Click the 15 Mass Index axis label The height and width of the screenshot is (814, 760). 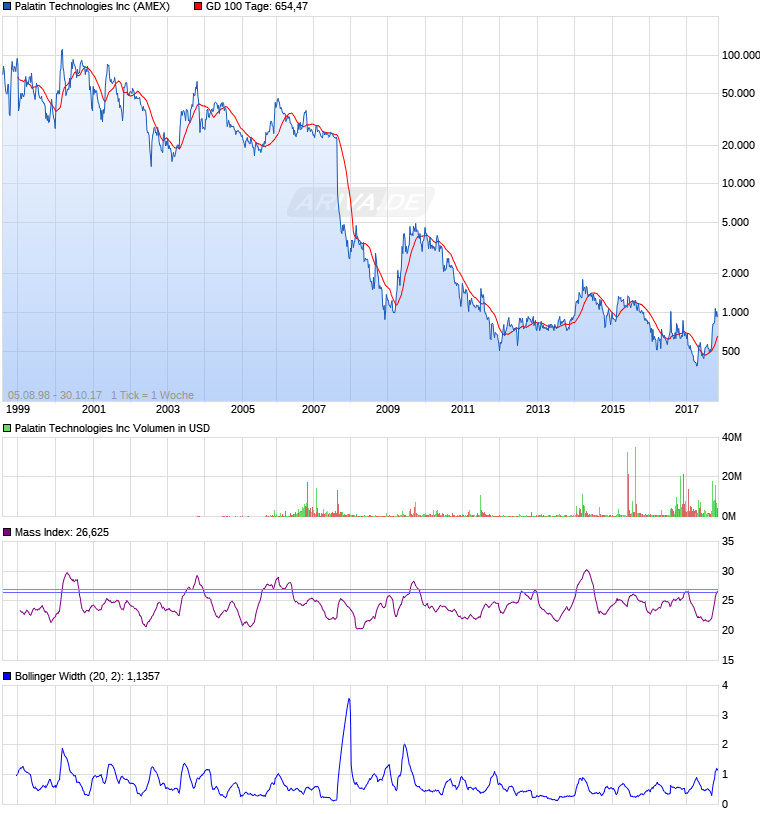point(728,660)
